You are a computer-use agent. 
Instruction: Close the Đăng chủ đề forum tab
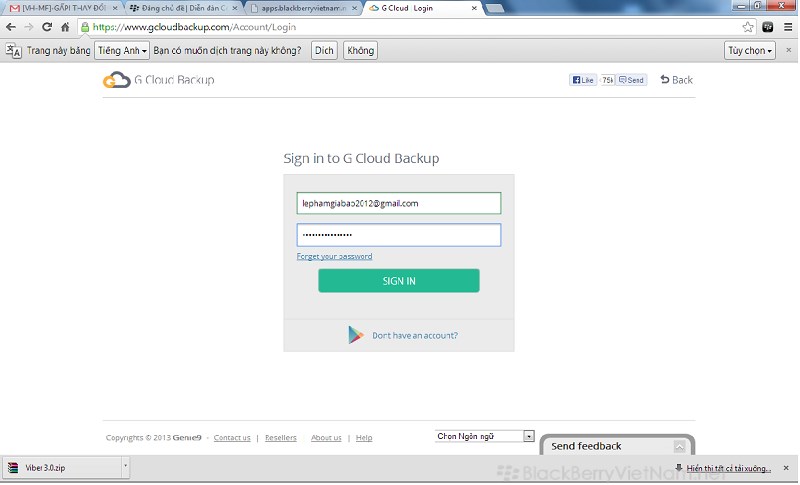tap(235, 8)
